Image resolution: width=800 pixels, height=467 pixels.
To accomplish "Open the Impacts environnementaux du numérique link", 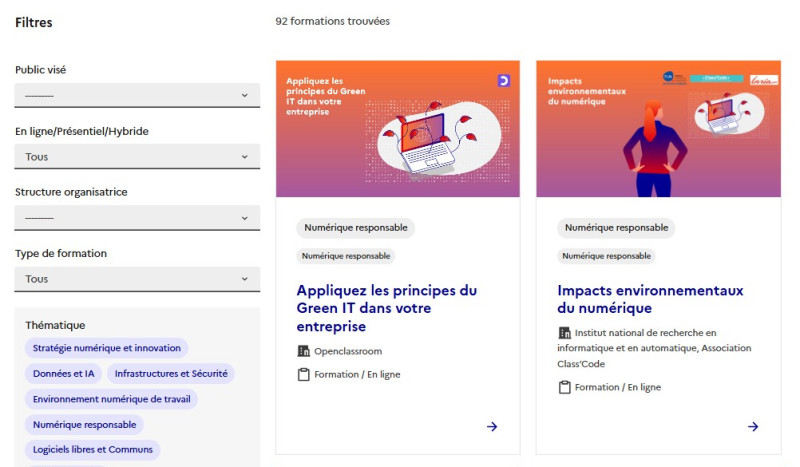I will (650, 299).
